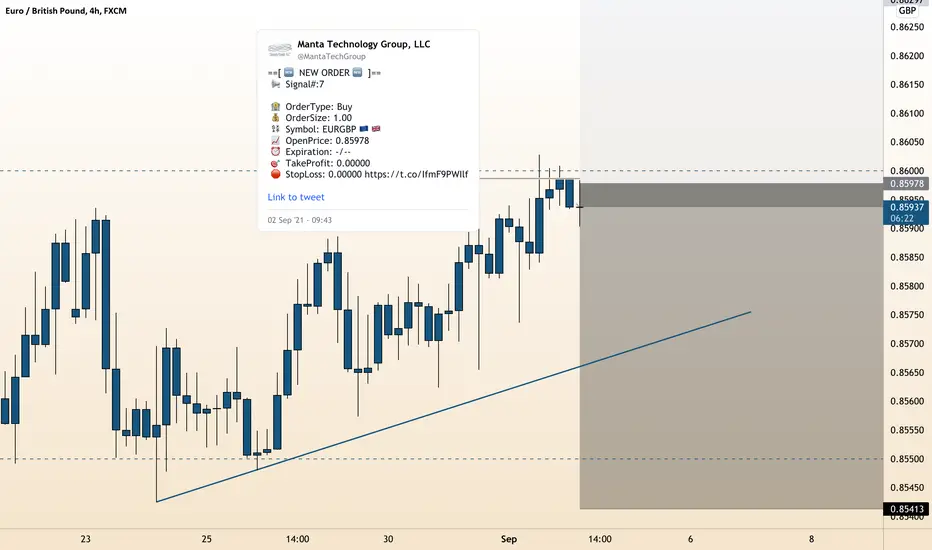The width and height of the screenshot is (932, 550).
Task: Click the Manta Technology Group avatar logo
Action: 280,49
